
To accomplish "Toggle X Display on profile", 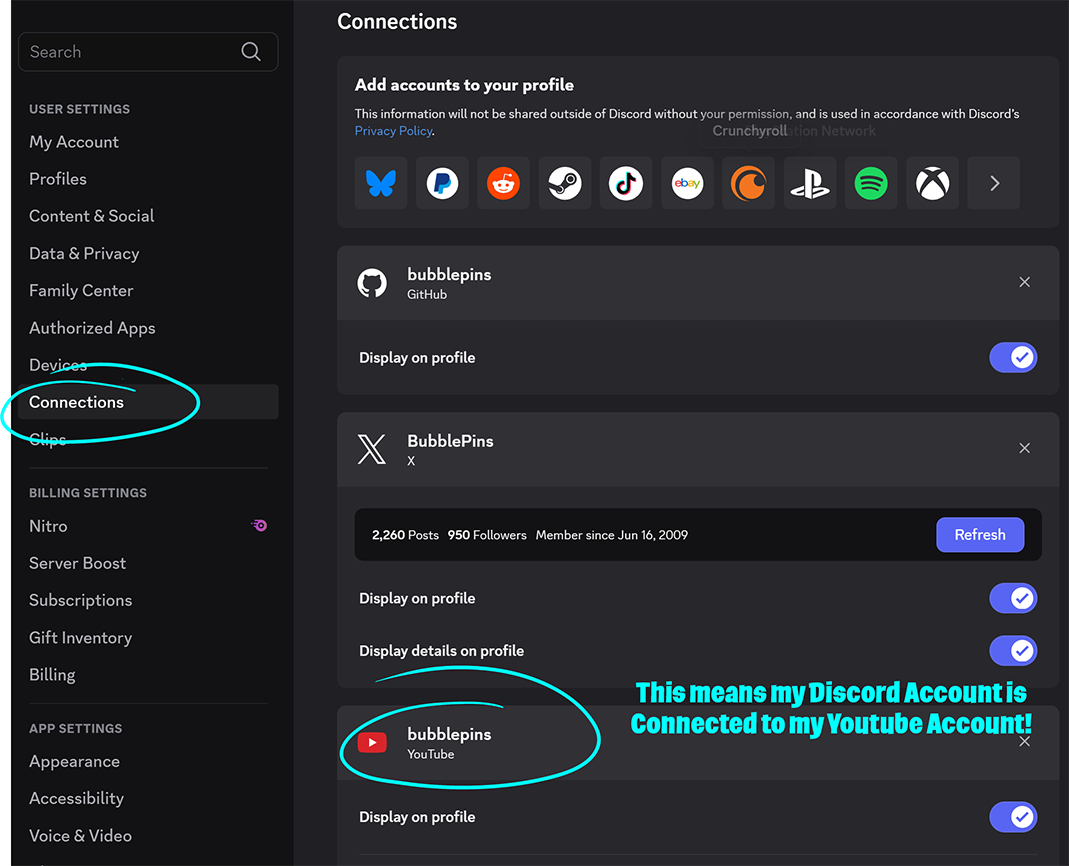I will (x=1013, y=598).
